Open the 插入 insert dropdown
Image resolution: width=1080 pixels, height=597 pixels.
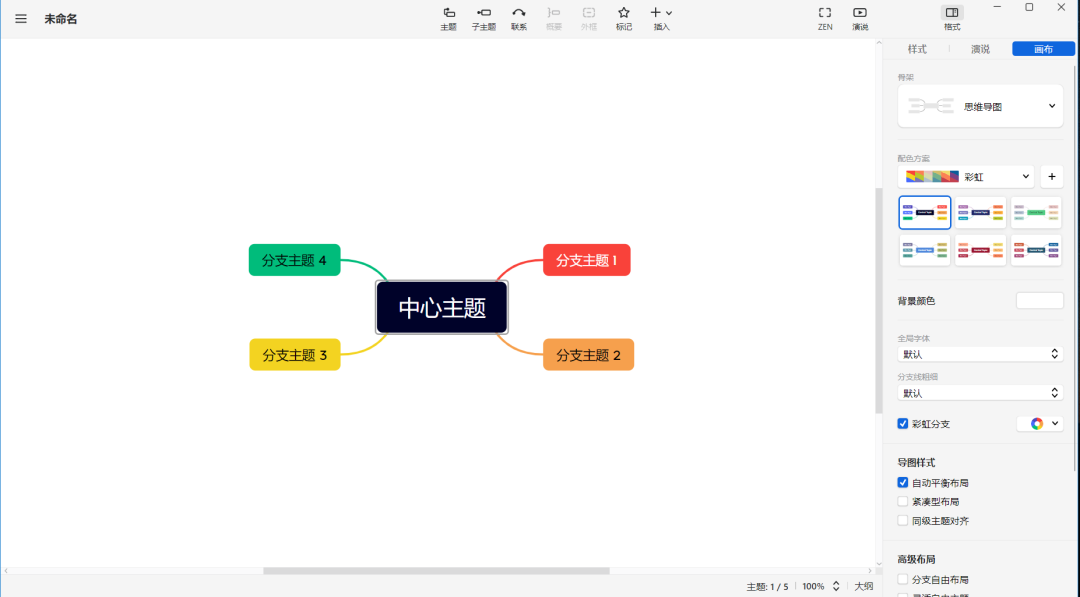[x=659, y=18]
